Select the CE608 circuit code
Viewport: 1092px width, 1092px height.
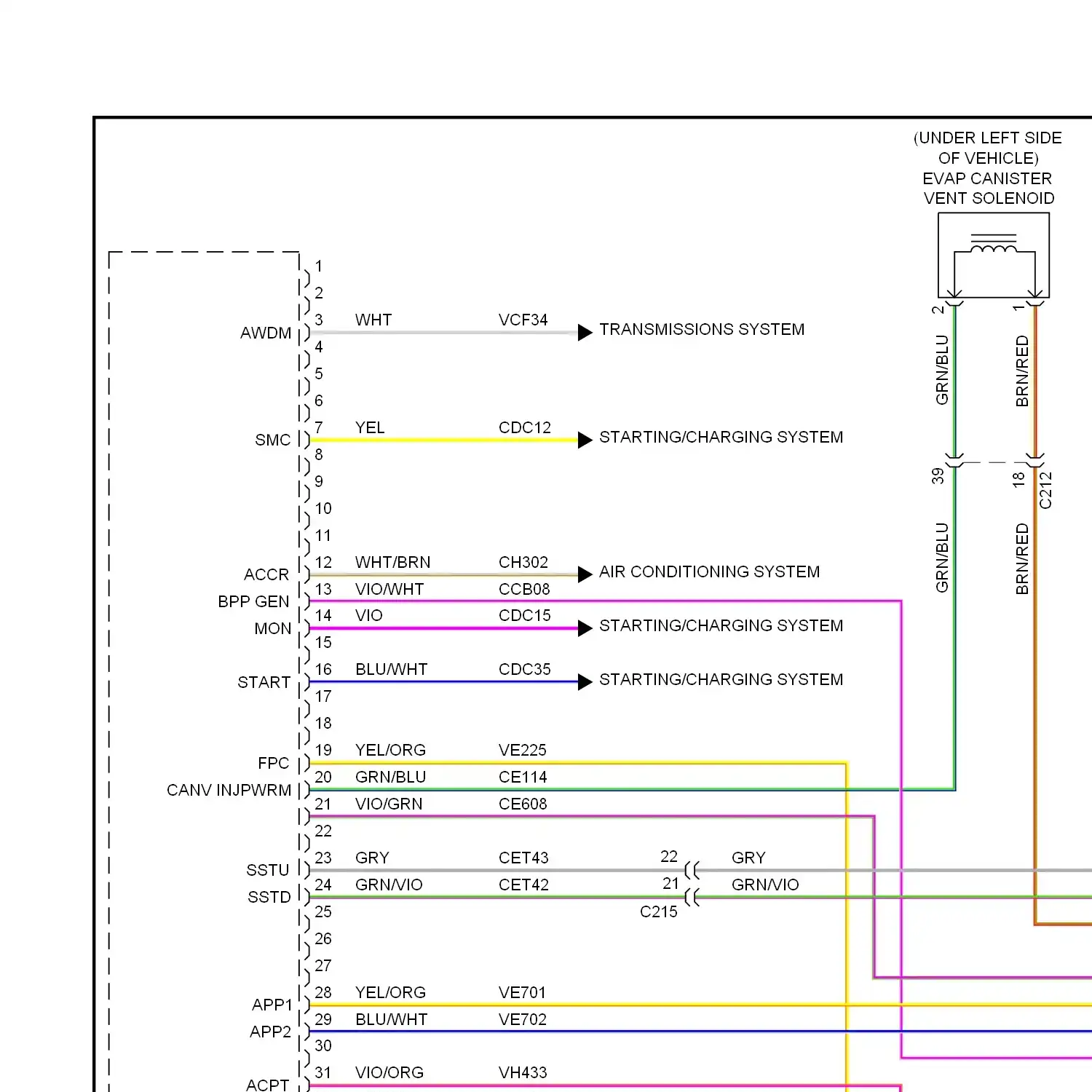tap(523, 804)
